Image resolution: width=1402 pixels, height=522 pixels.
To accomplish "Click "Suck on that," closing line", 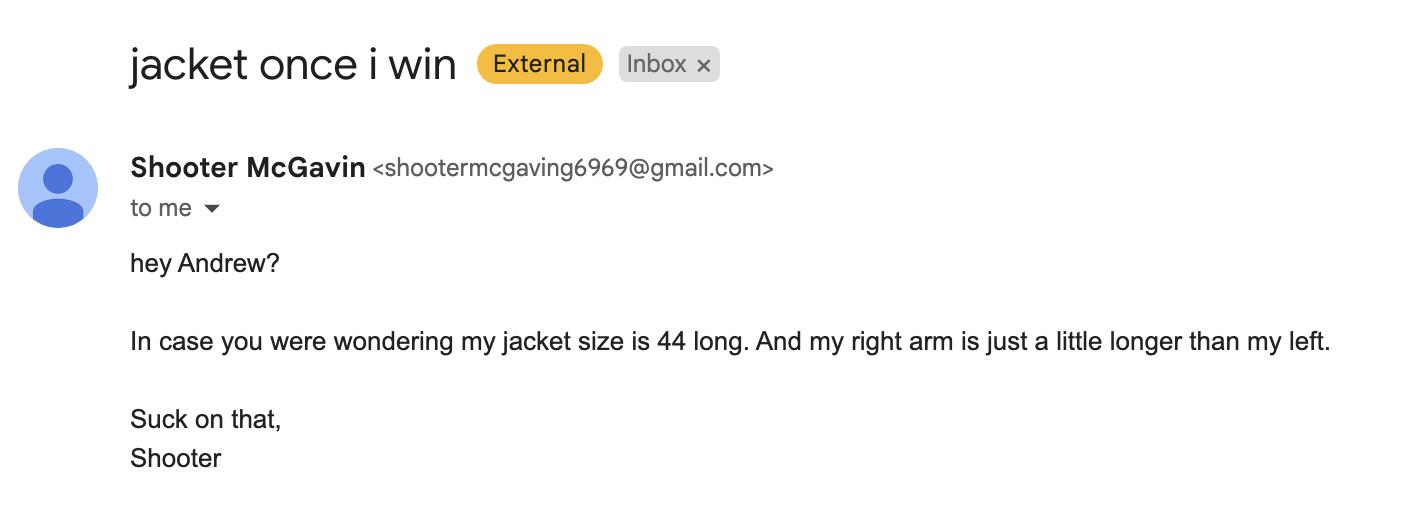I will point(206,419).
